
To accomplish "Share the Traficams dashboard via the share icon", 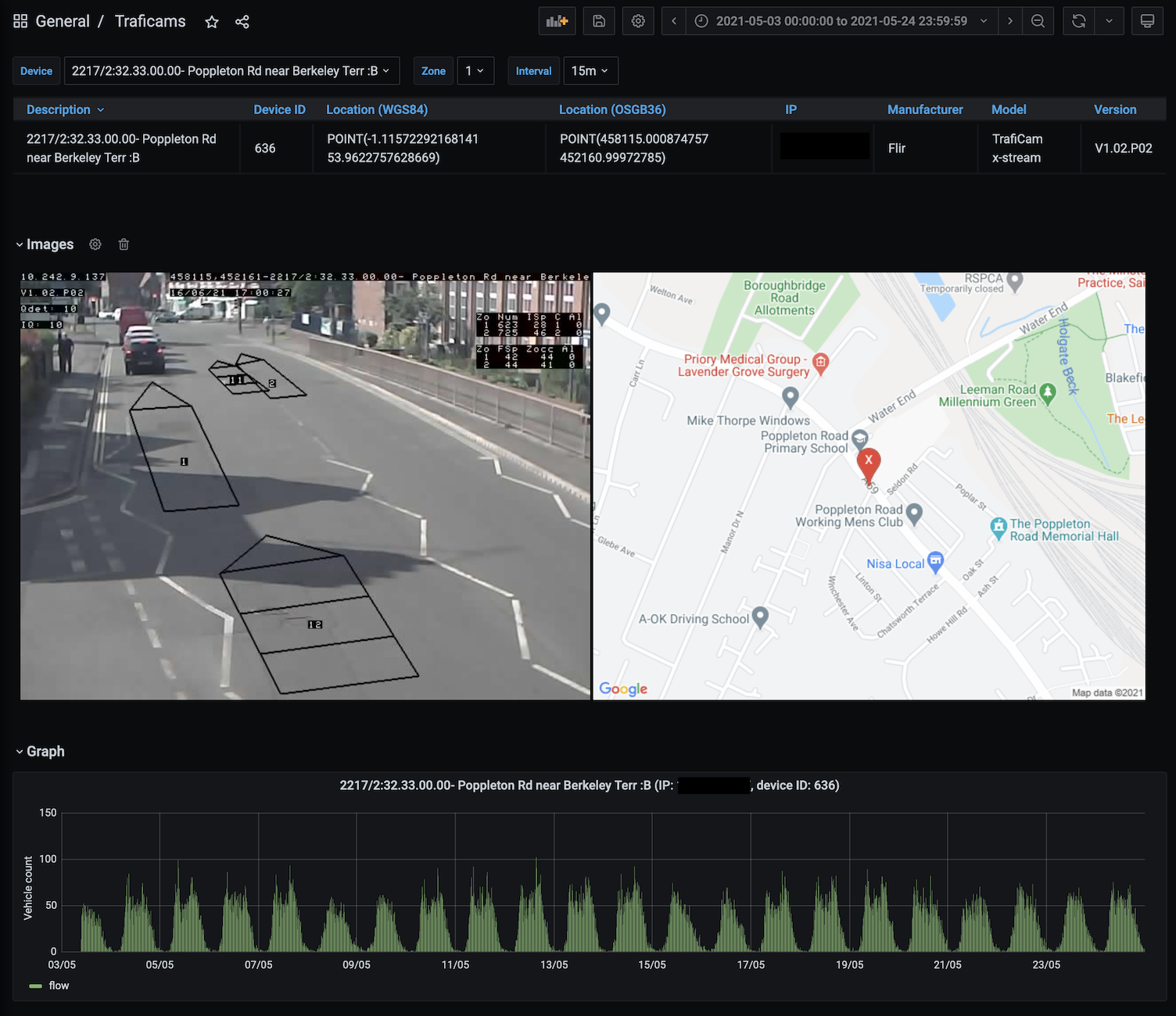I will click(x=242, y=22).
